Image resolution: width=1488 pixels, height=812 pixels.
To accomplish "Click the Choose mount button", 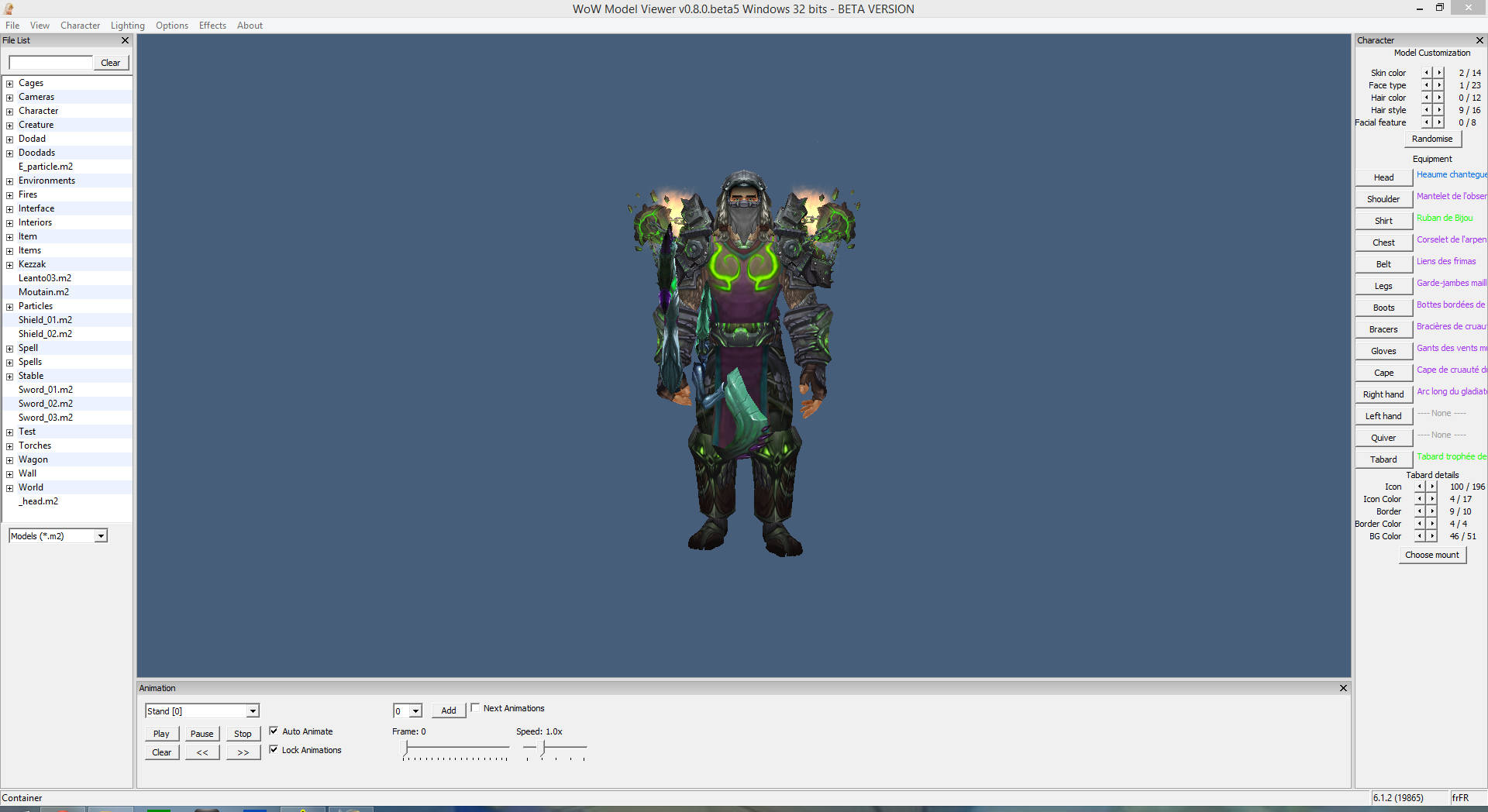I will [x=1431, y=555].
